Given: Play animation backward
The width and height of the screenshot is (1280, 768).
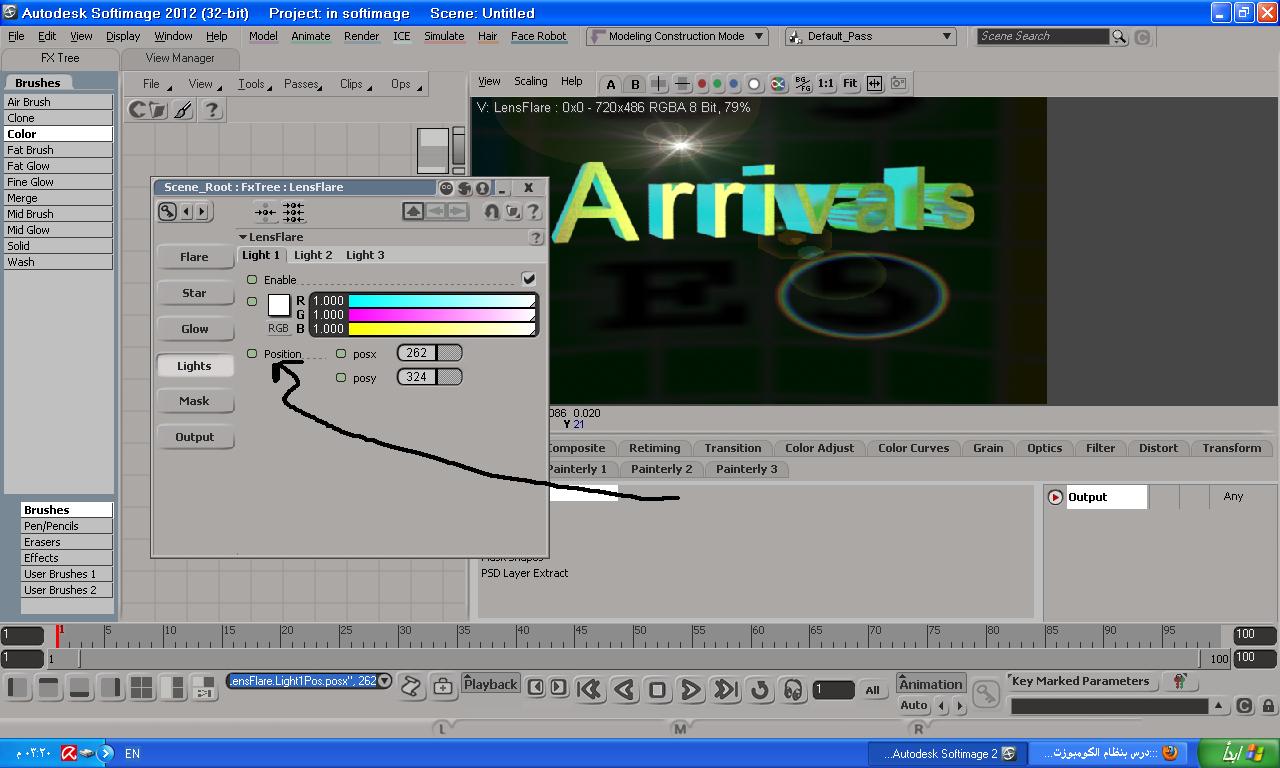Looking at the screenshot, I should coord(624,689).
